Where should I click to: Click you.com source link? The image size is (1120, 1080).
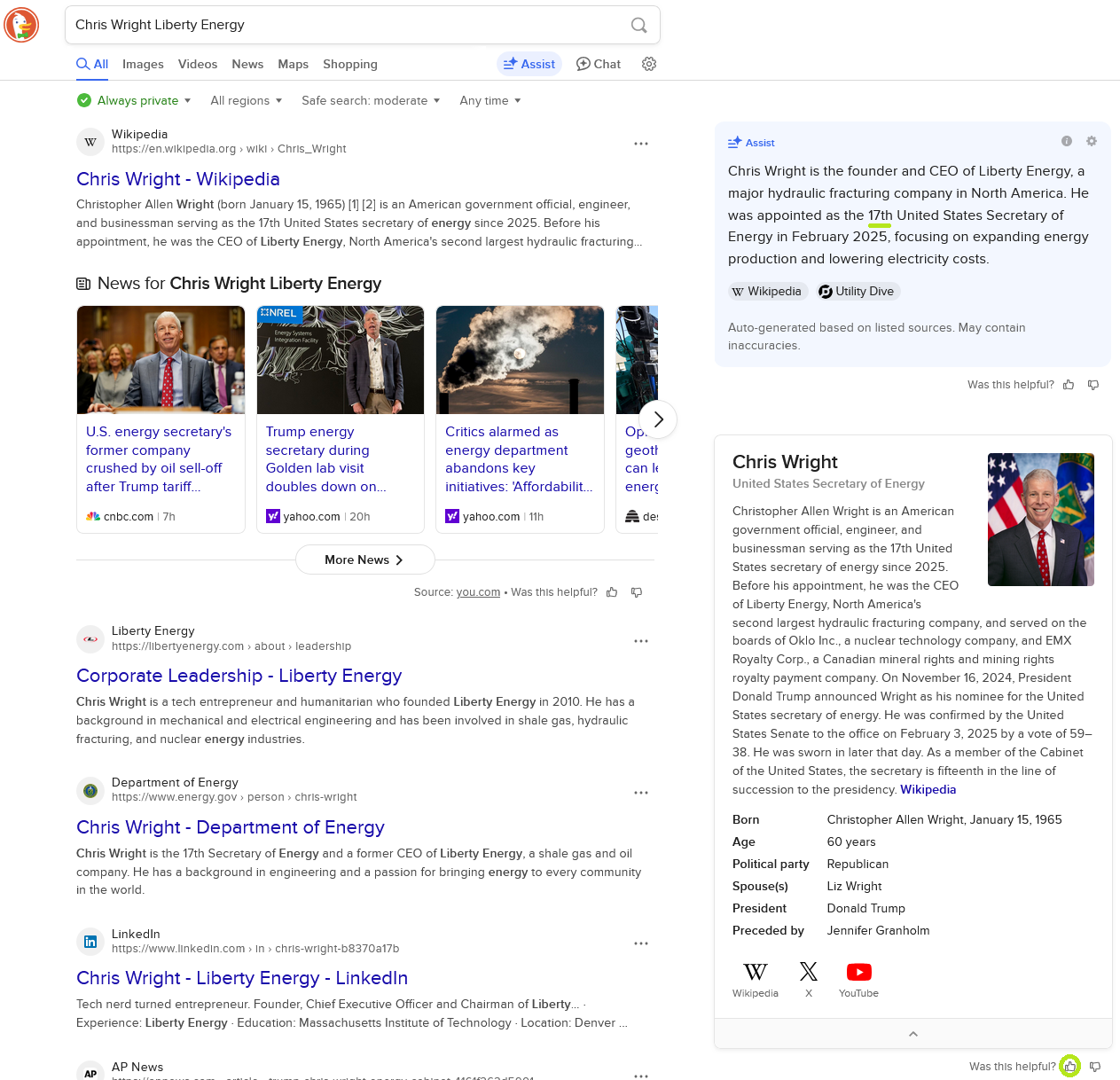point(478,592)
